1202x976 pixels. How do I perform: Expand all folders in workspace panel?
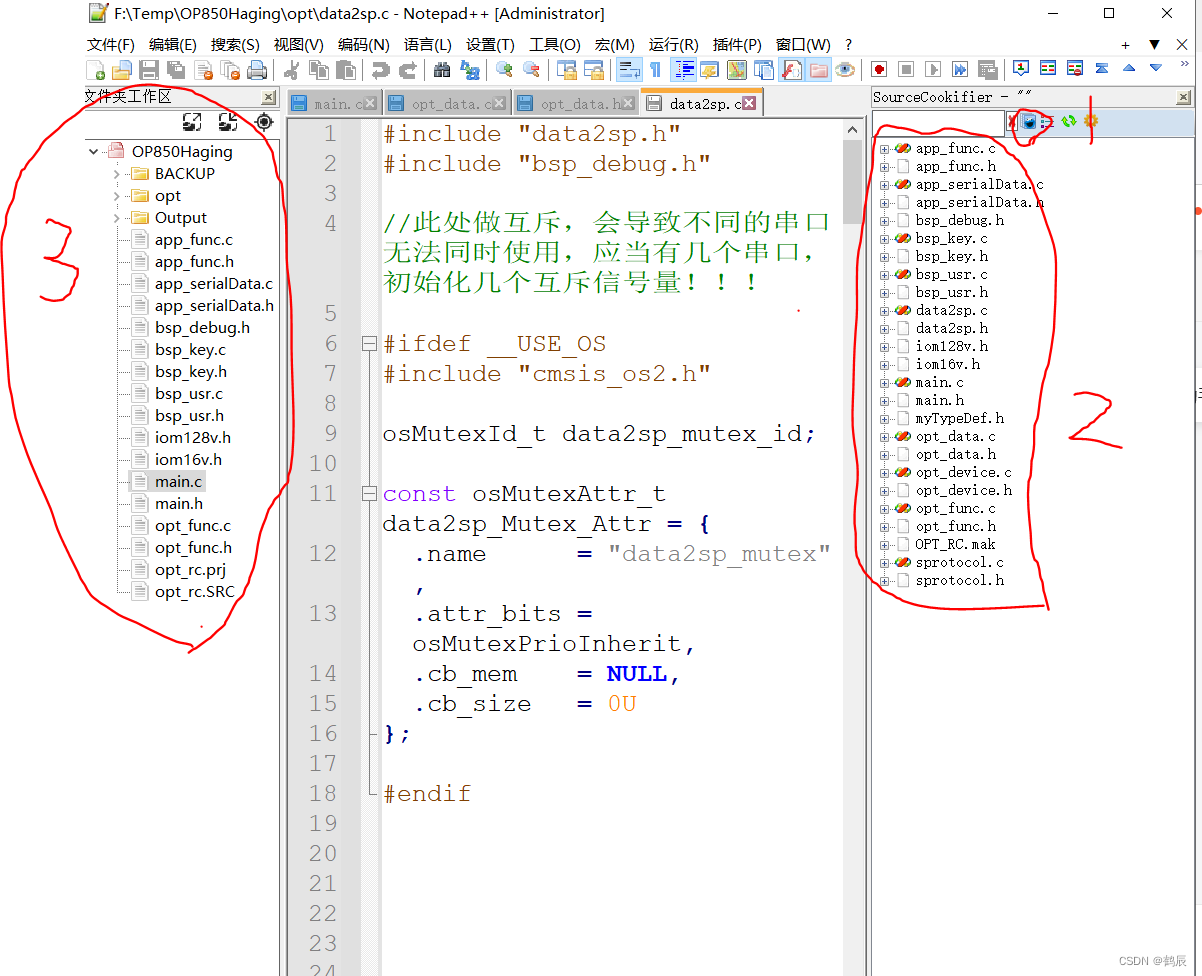coord(192,121)
